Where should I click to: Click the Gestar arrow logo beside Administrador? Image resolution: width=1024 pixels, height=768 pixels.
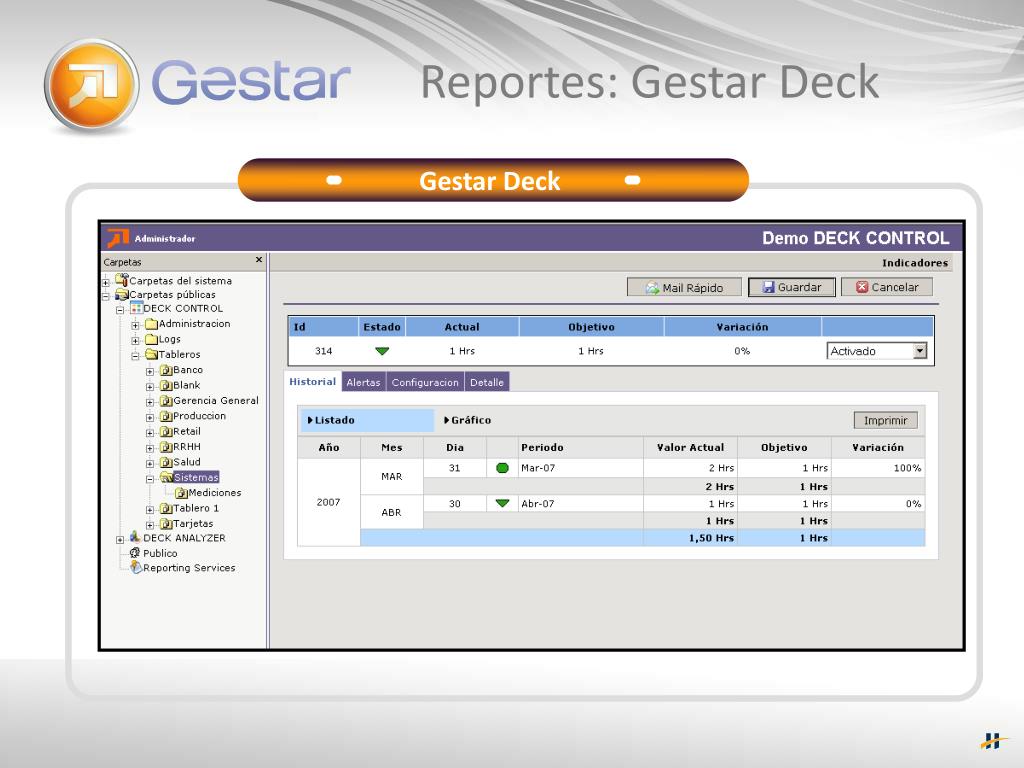(118, 238)
